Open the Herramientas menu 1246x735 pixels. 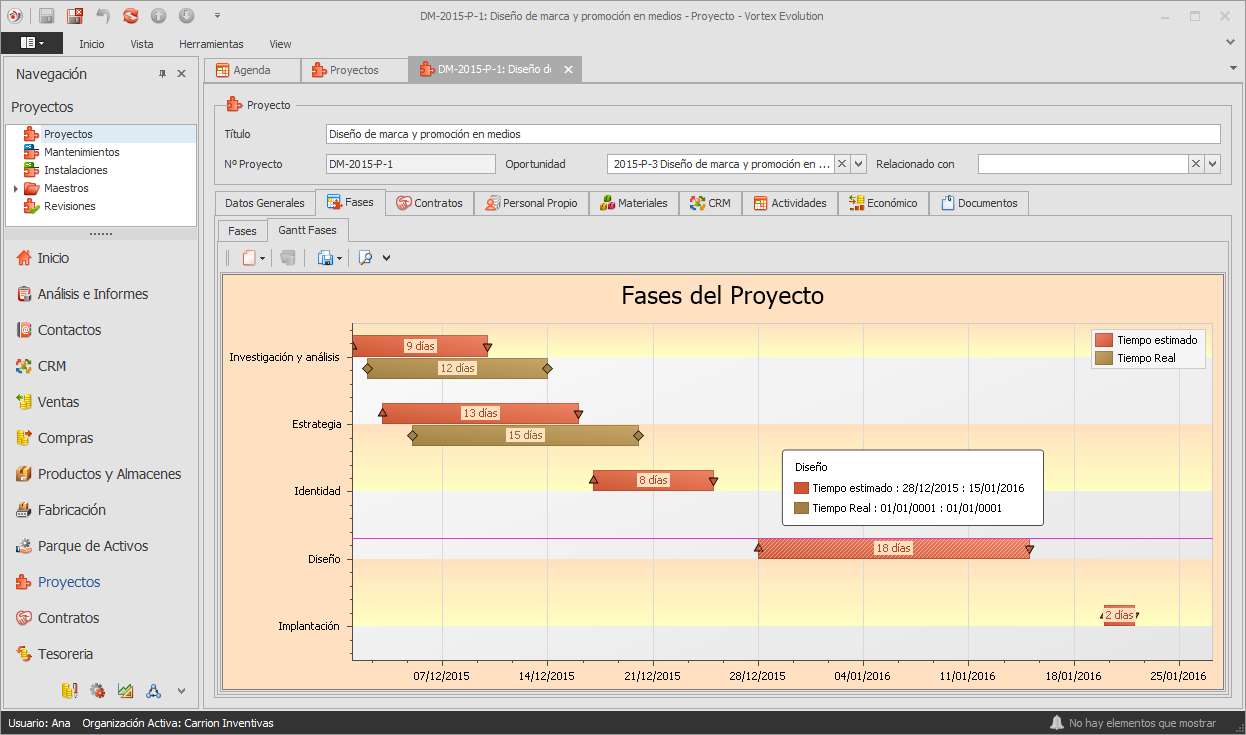coord(211,44)
